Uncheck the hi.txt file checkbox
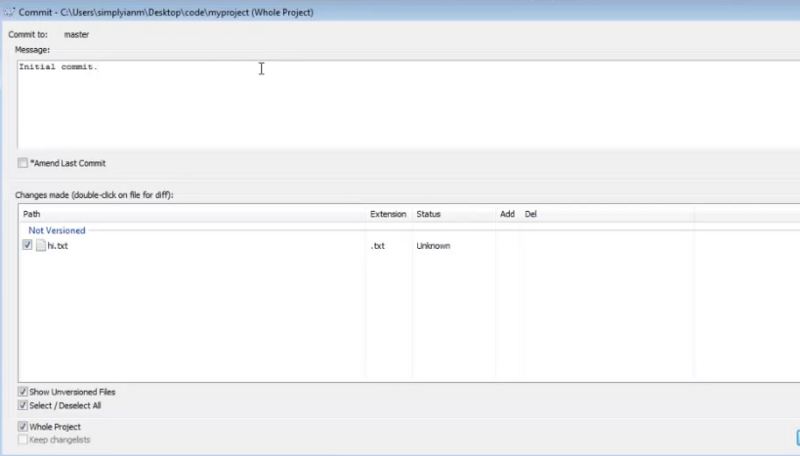 click(x=27, y=245)
